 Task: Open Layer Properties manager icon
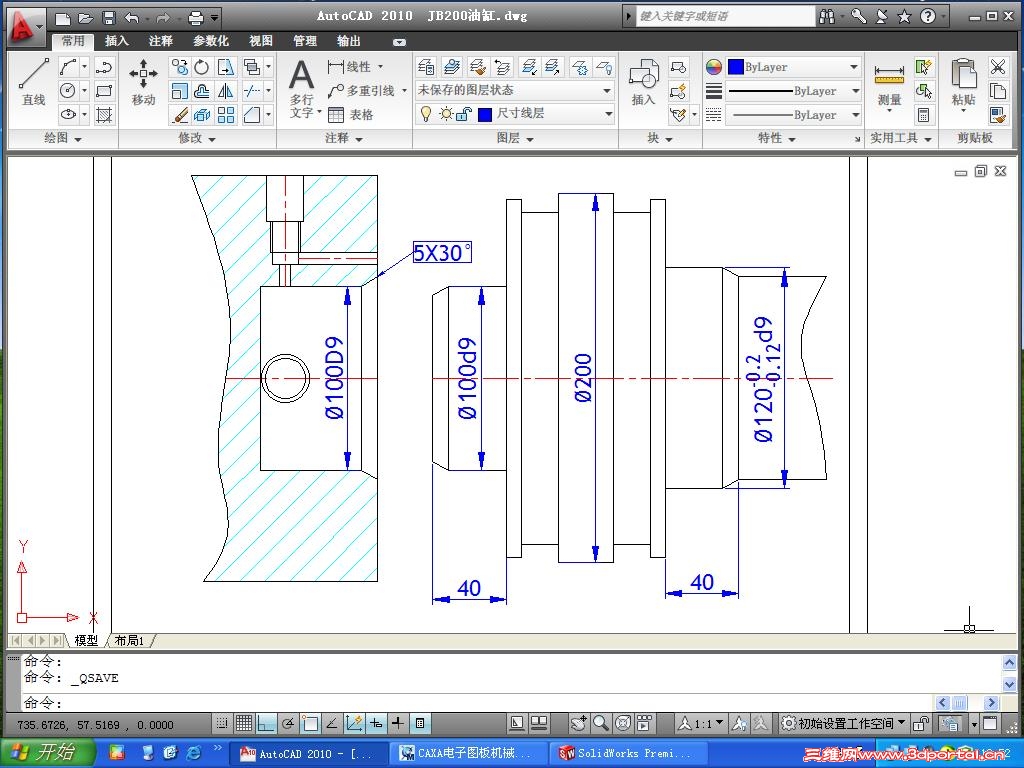[426, 67]
